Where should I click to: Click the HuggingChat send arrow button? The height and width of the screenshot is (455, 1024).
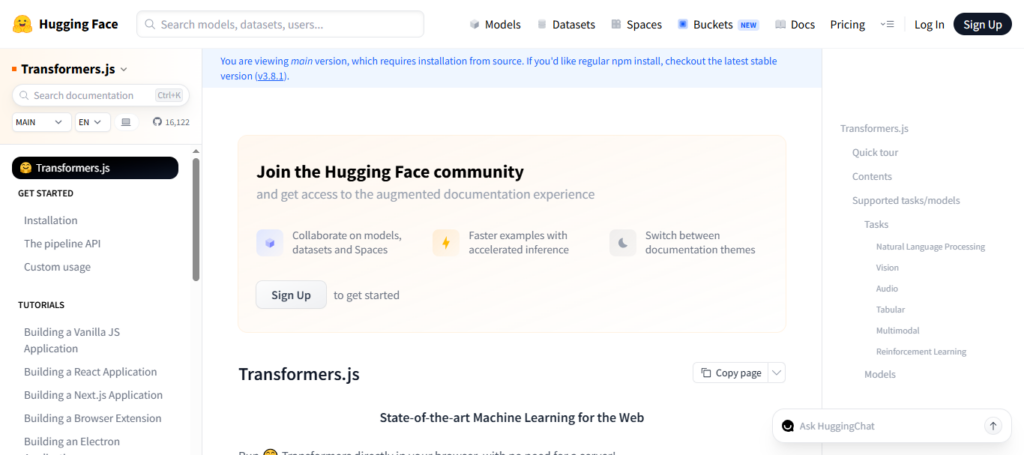(993, 426)
